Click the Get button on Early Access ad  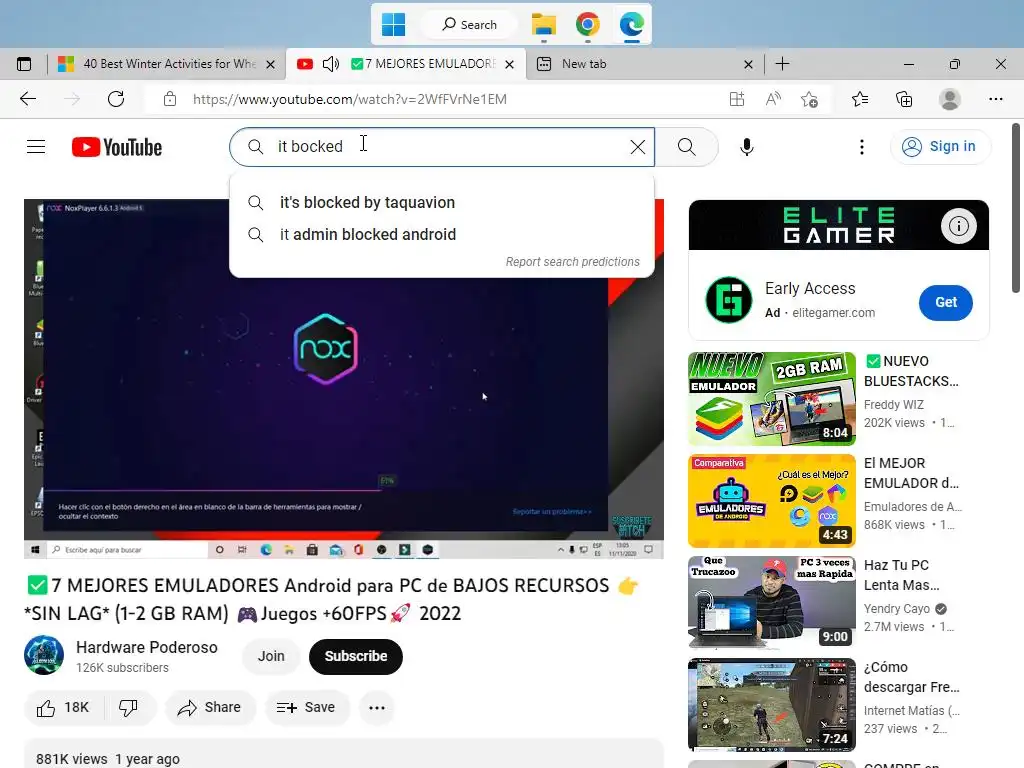tap(946, 302)
